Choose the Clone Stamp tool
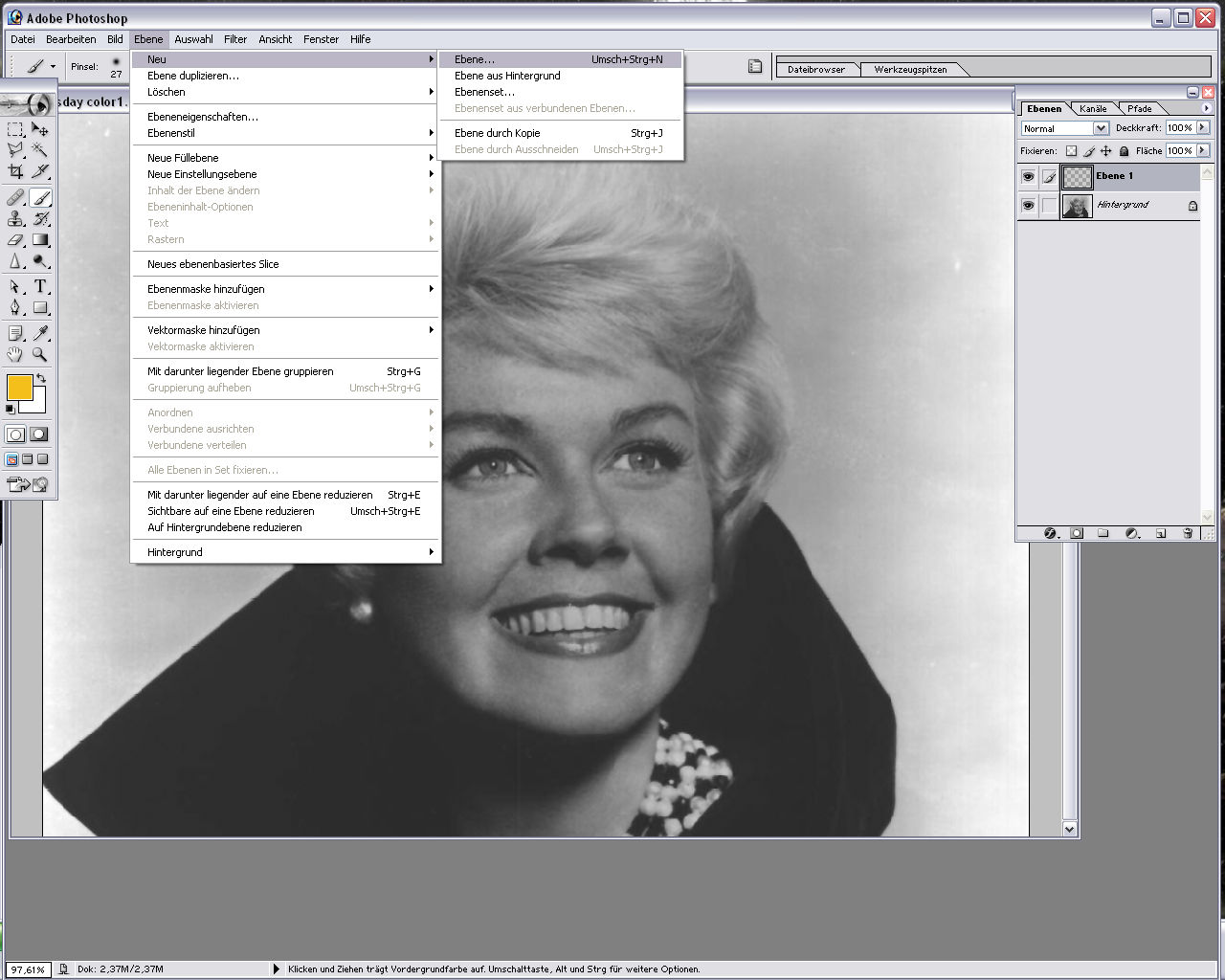 [15, 219]
